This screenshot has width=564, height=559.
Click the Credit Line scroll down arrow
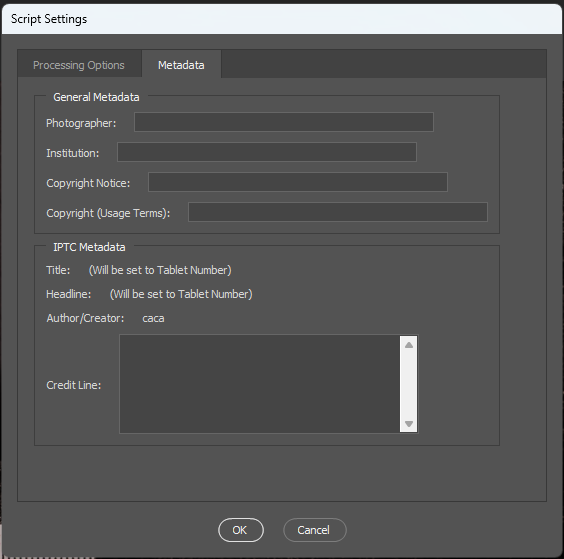(409, 423)
